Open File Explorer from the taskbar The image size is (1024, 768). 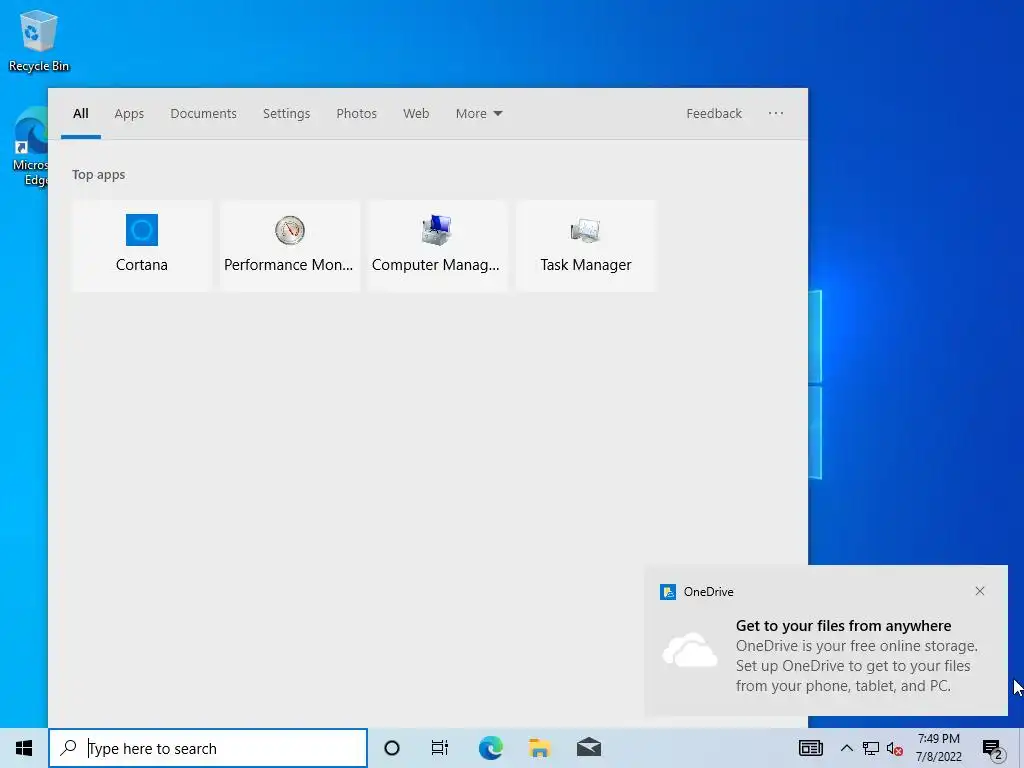[x=539, y=748]
